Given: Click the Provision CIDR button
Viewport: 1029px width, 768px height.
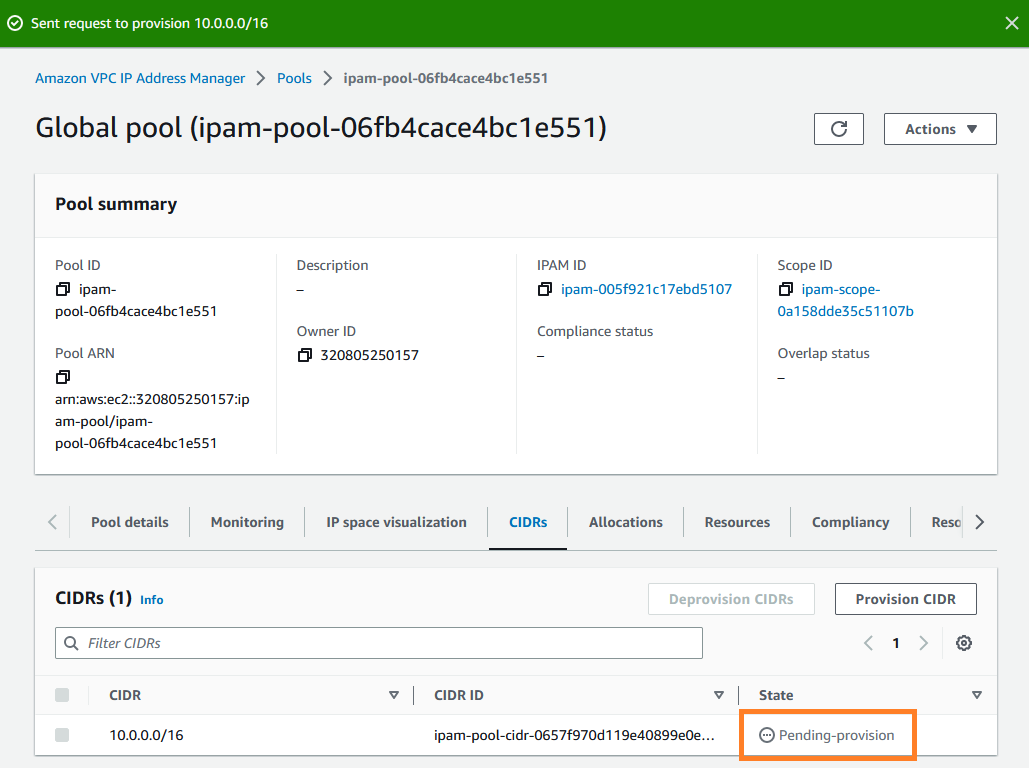Looking at the screenshot, I should point(905,599).
